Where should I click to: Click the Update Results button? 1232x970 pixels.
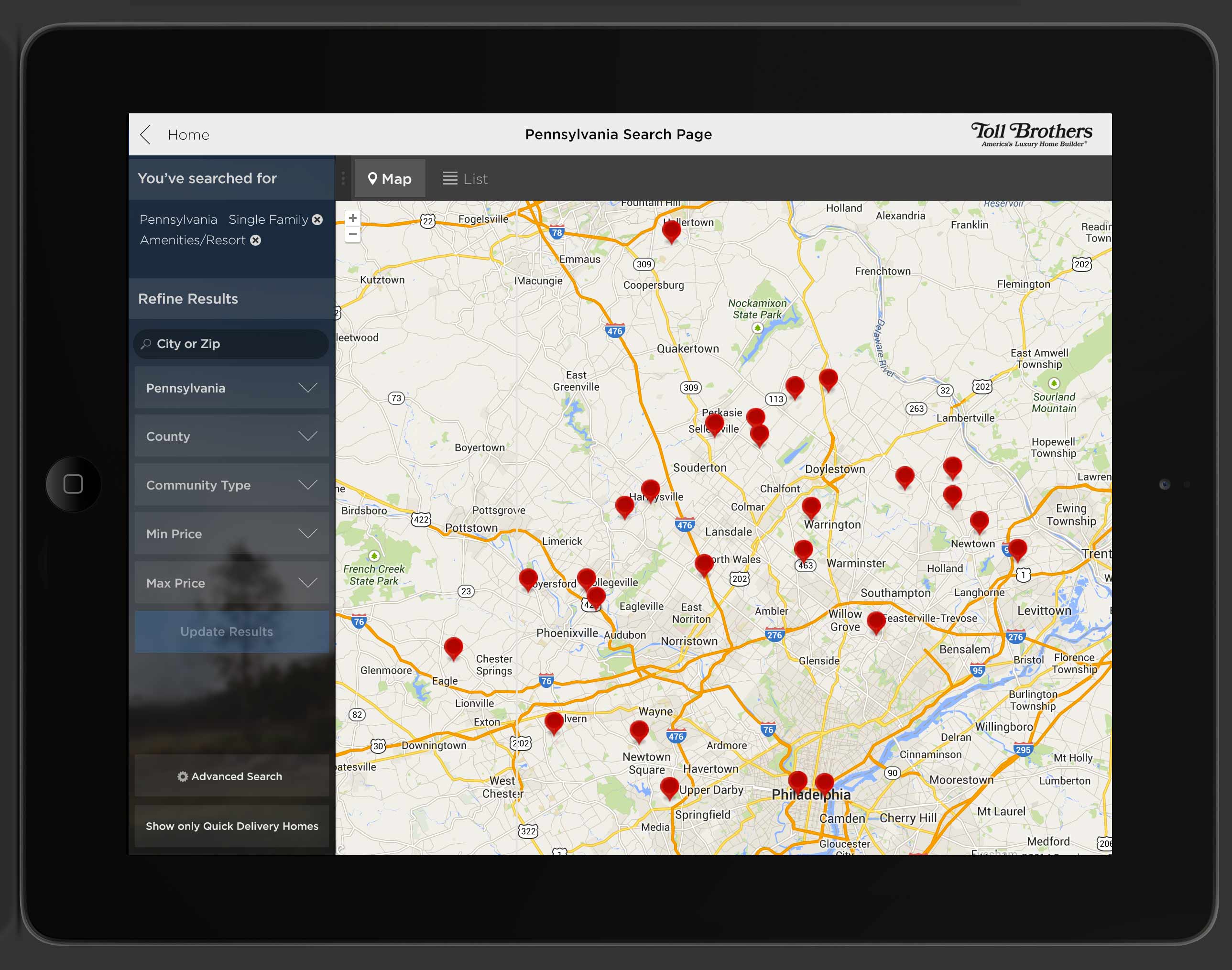click(227, 631)
